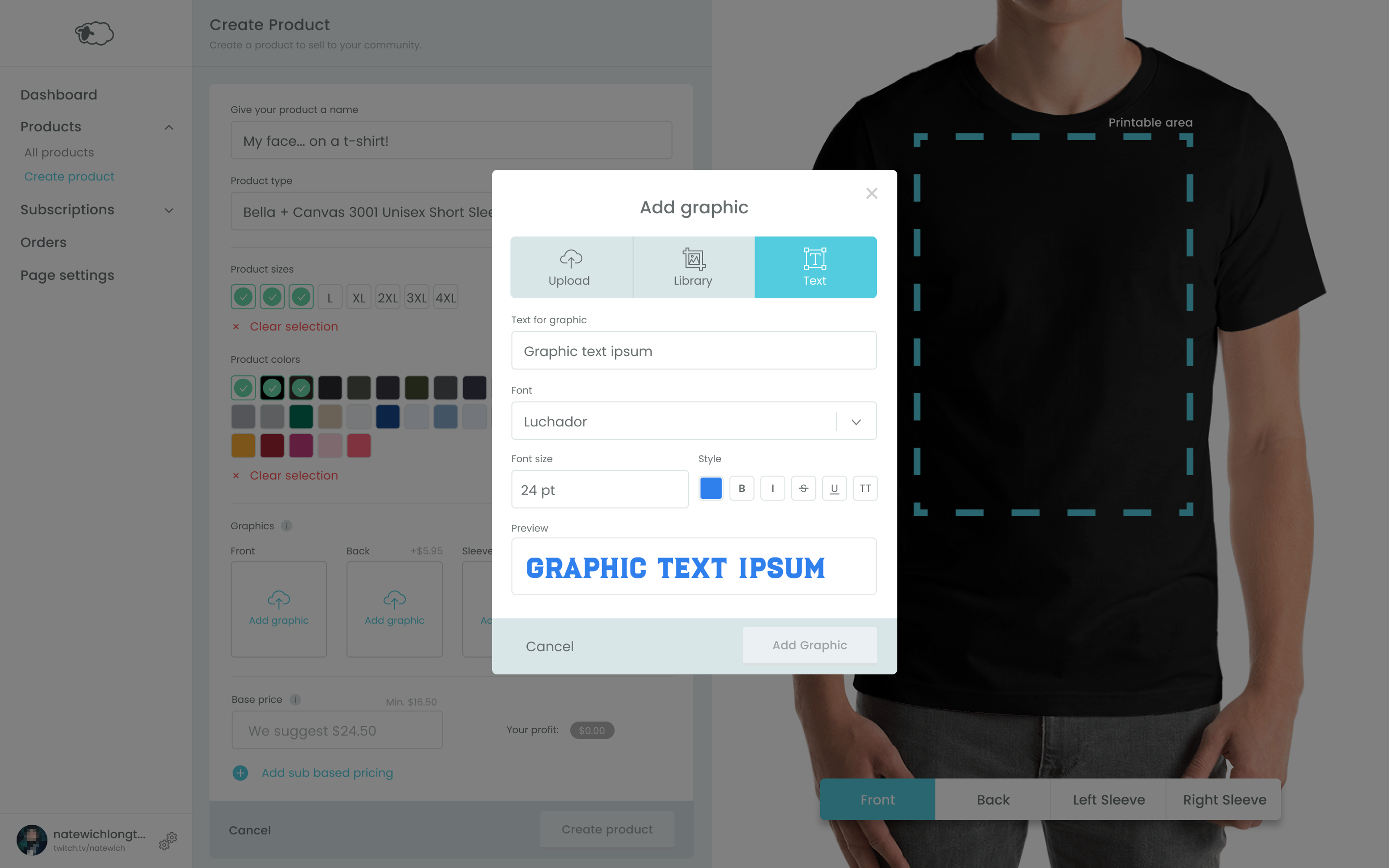This screenshot has height=868, width=1389.
Task: Select size checkbox for XL
Action: click(359, 297)
